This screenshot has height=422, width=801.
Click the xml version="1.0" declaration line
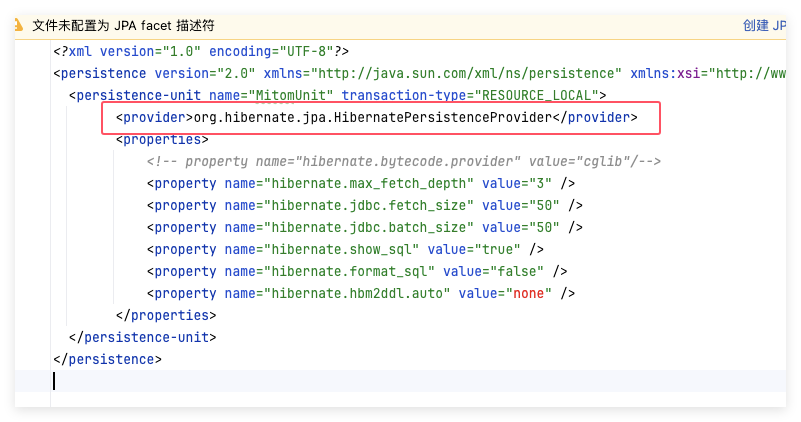click(x=201, y=52)
